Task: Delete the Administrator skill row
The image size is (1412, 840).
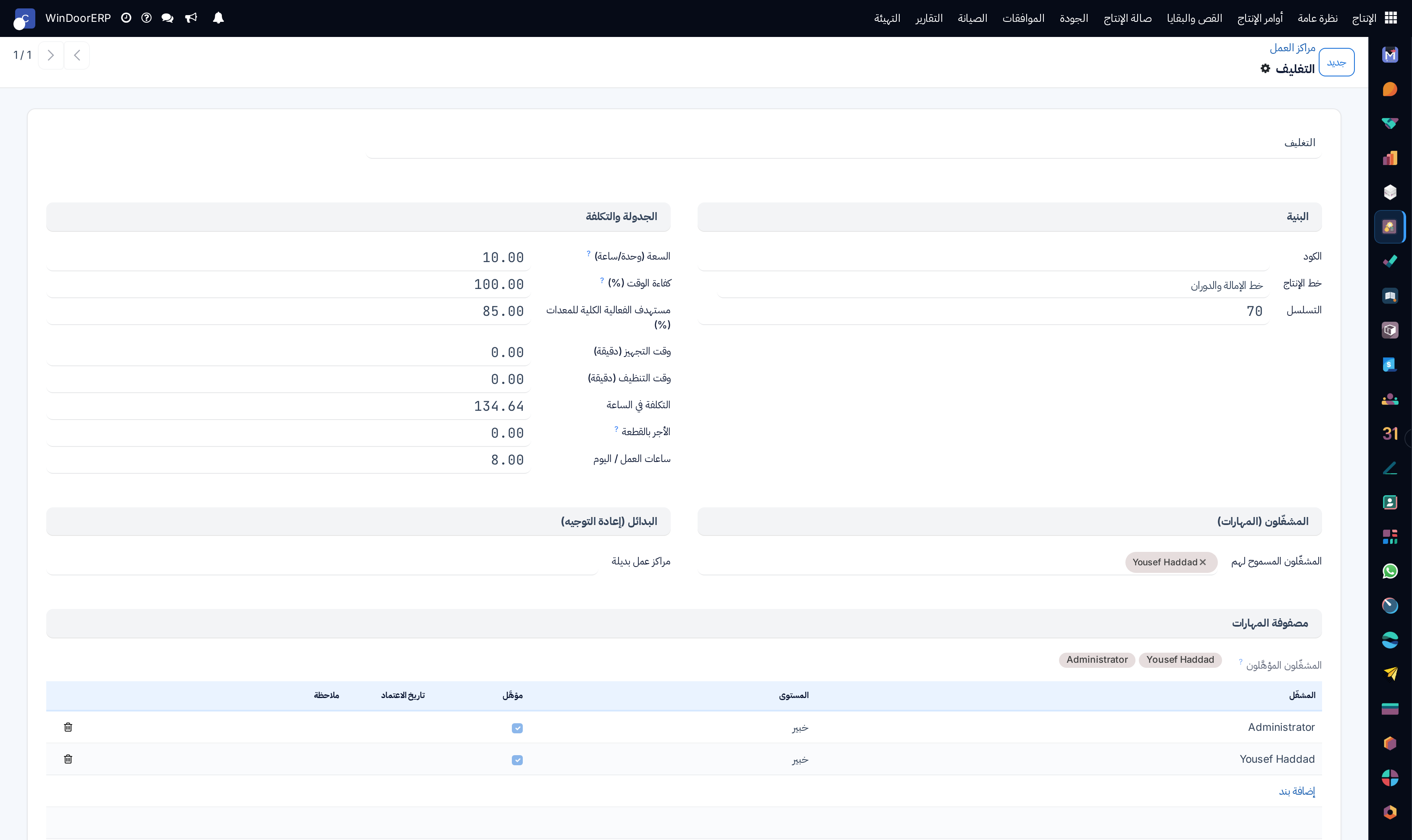Action: click(68, 727)
